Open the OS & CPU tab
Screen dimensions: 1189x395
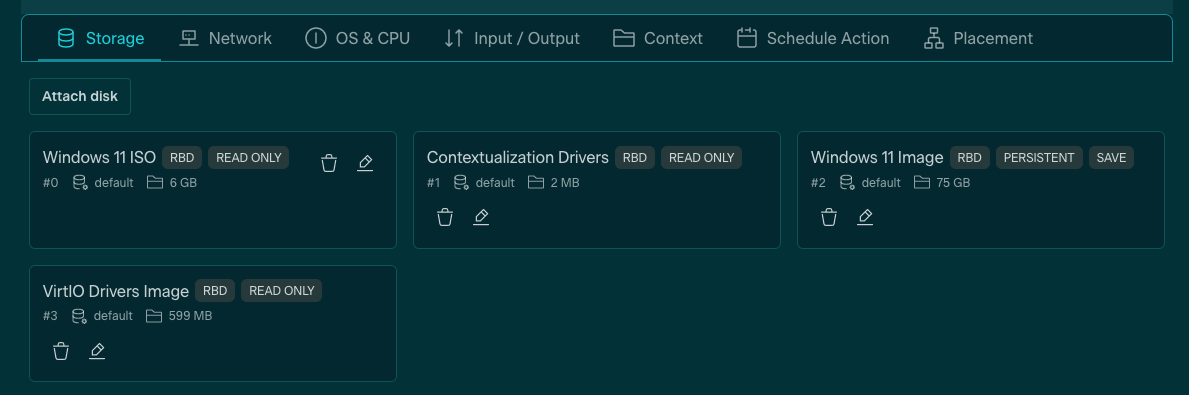point(357,38)
